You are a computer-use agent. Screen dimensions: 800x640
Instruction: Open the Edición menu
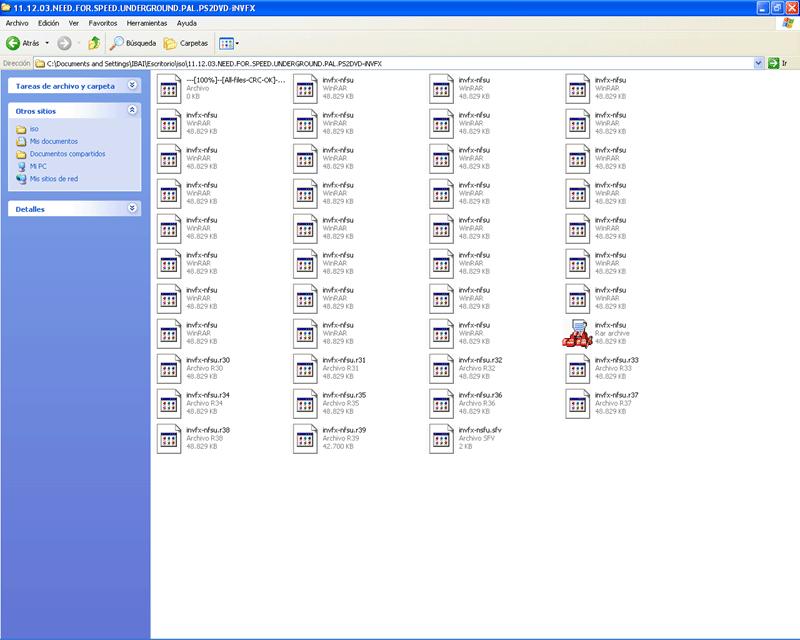tap(48, 23)
